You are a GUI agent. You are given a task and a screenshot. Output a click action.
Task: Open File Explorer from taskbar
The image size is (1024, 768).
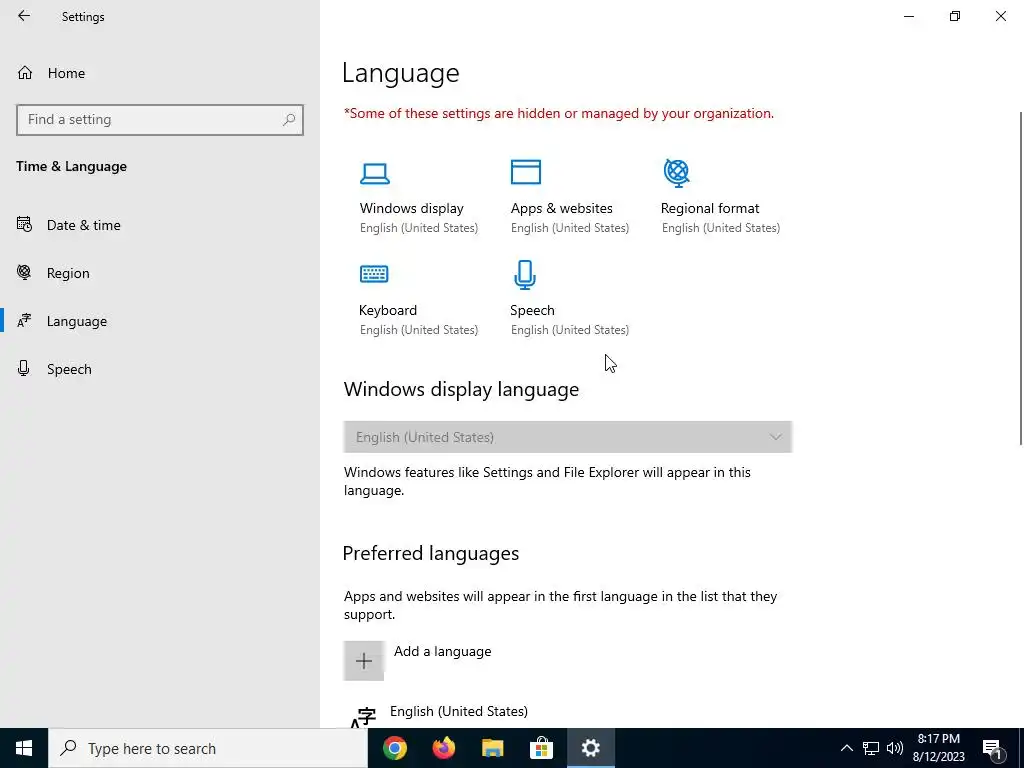[x=493, y=748]
